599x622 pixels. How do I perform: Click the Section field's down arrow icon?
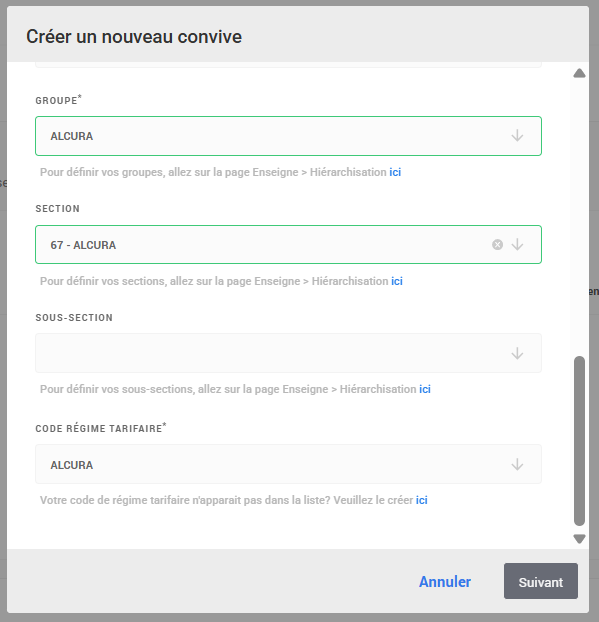[517, 244]
